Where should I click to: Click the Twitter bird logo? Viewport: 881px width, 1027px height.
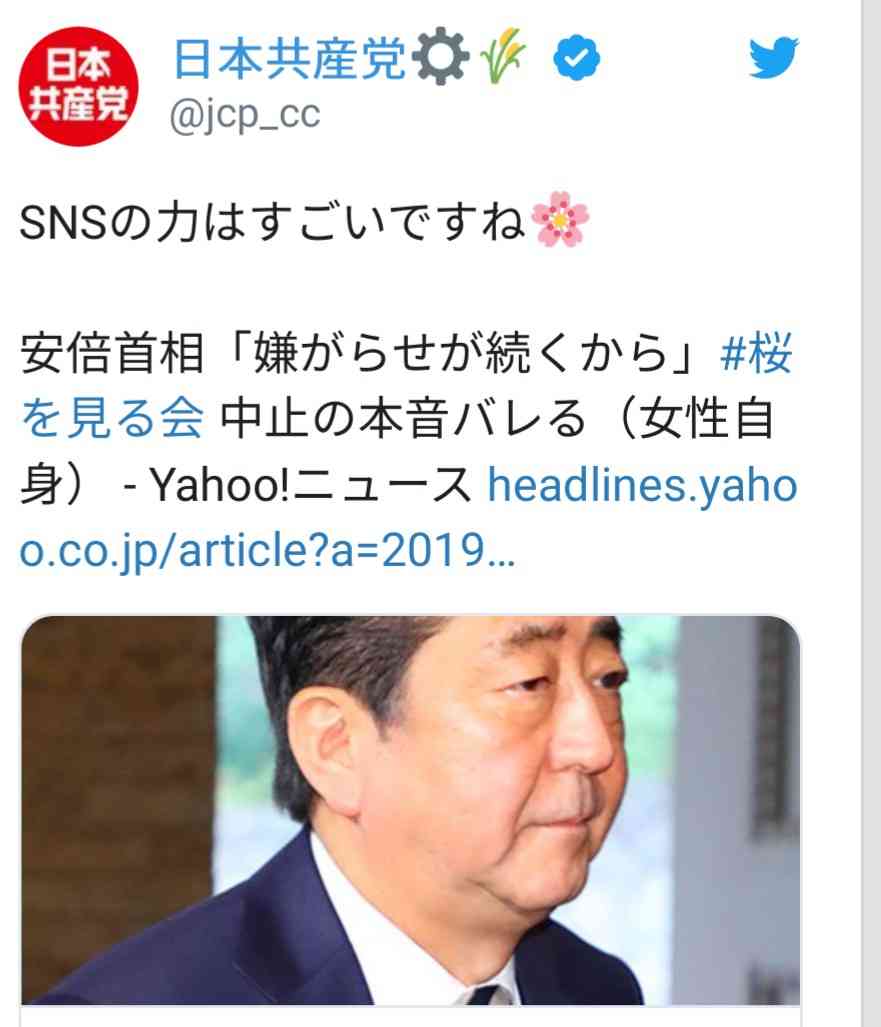click(774, 58)
